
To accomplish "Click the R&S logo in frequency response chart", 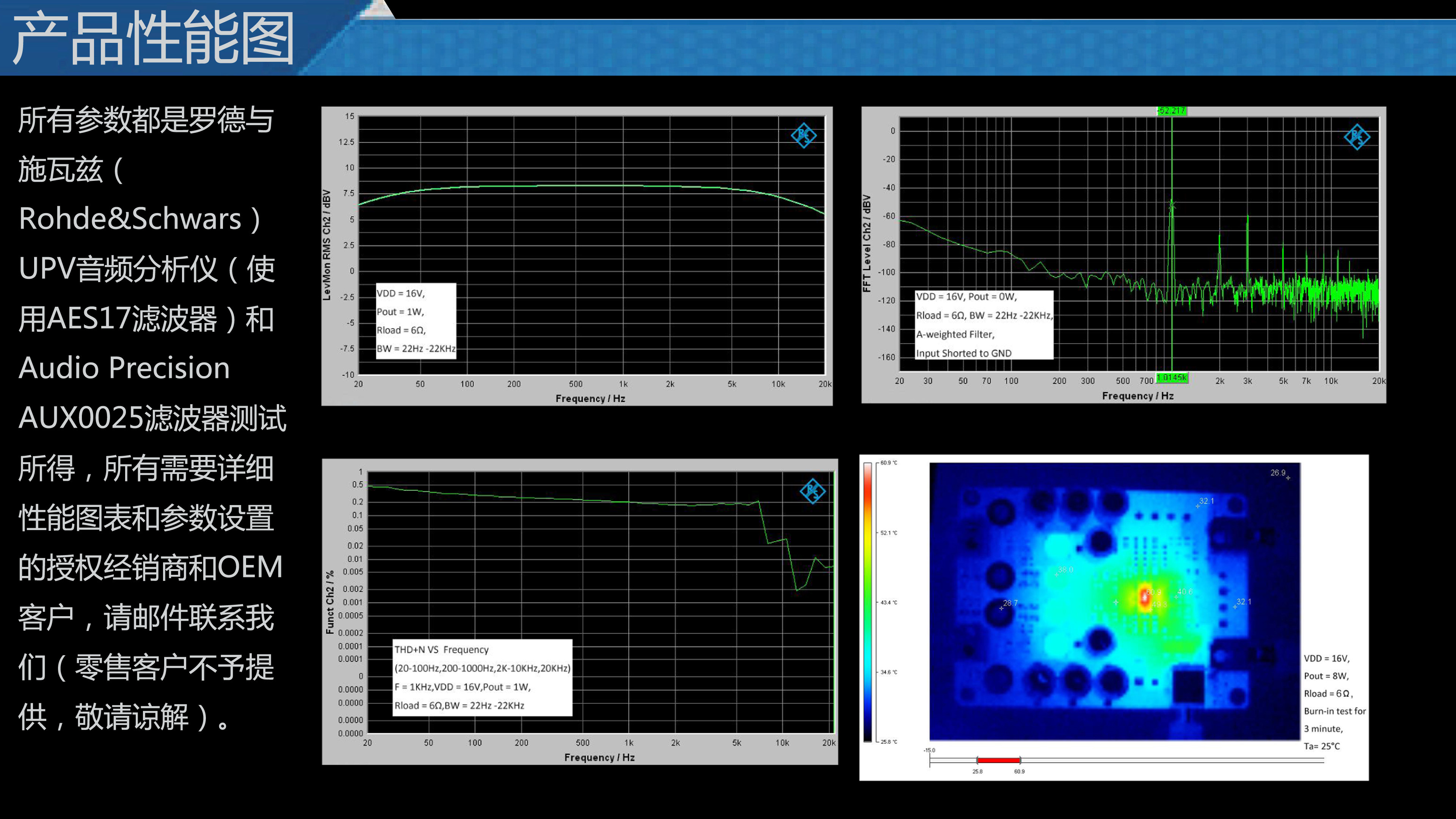I will point(803,136).
